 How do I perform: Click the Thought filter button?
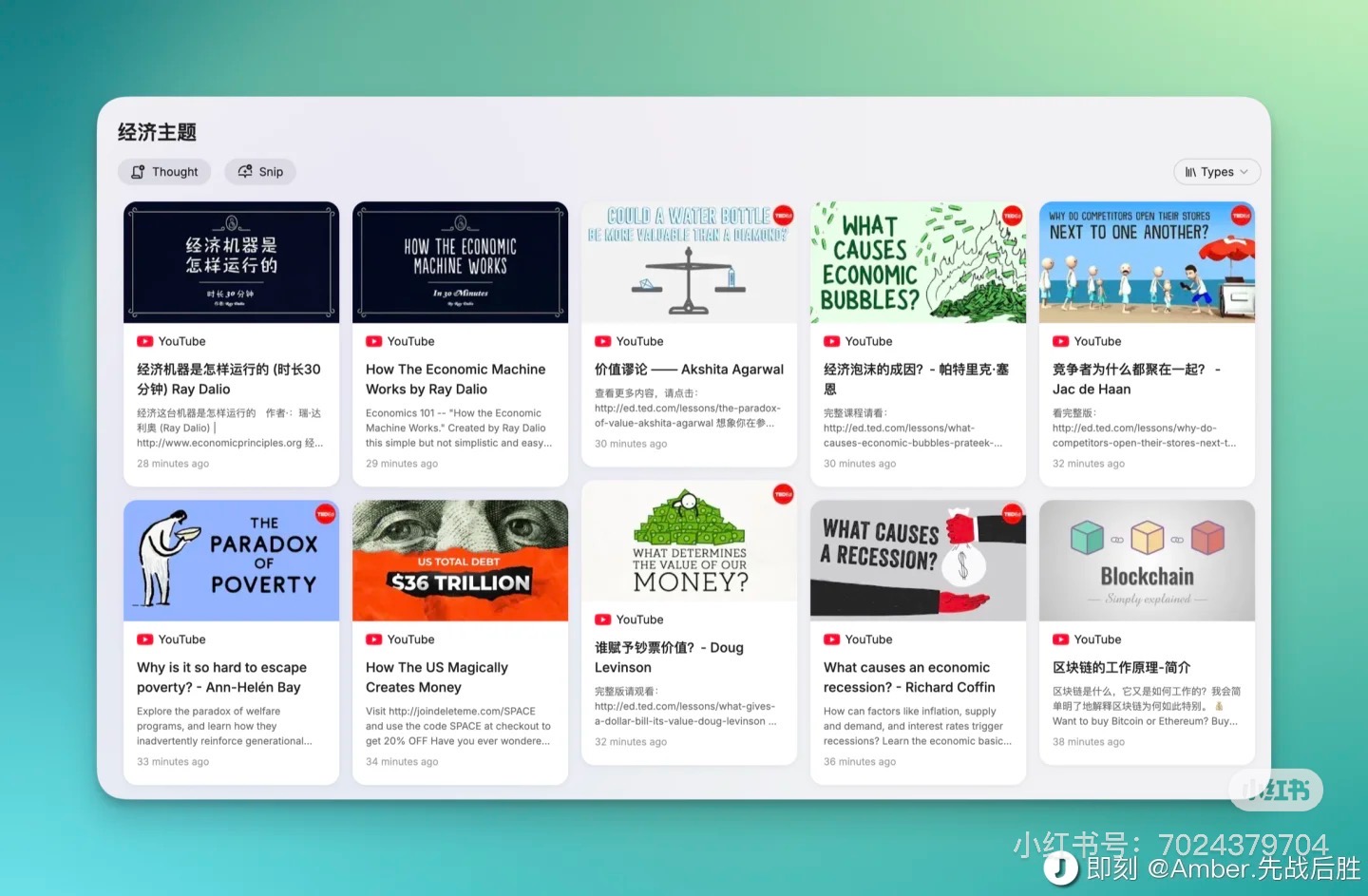164,172
